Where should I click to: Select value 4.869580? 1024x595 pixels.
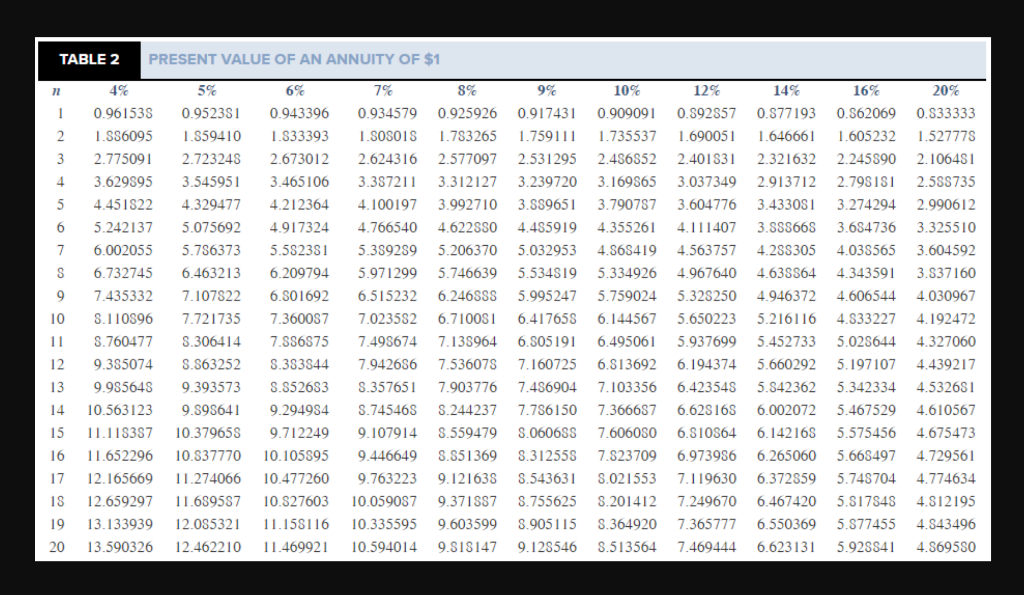tap(946, 547)
